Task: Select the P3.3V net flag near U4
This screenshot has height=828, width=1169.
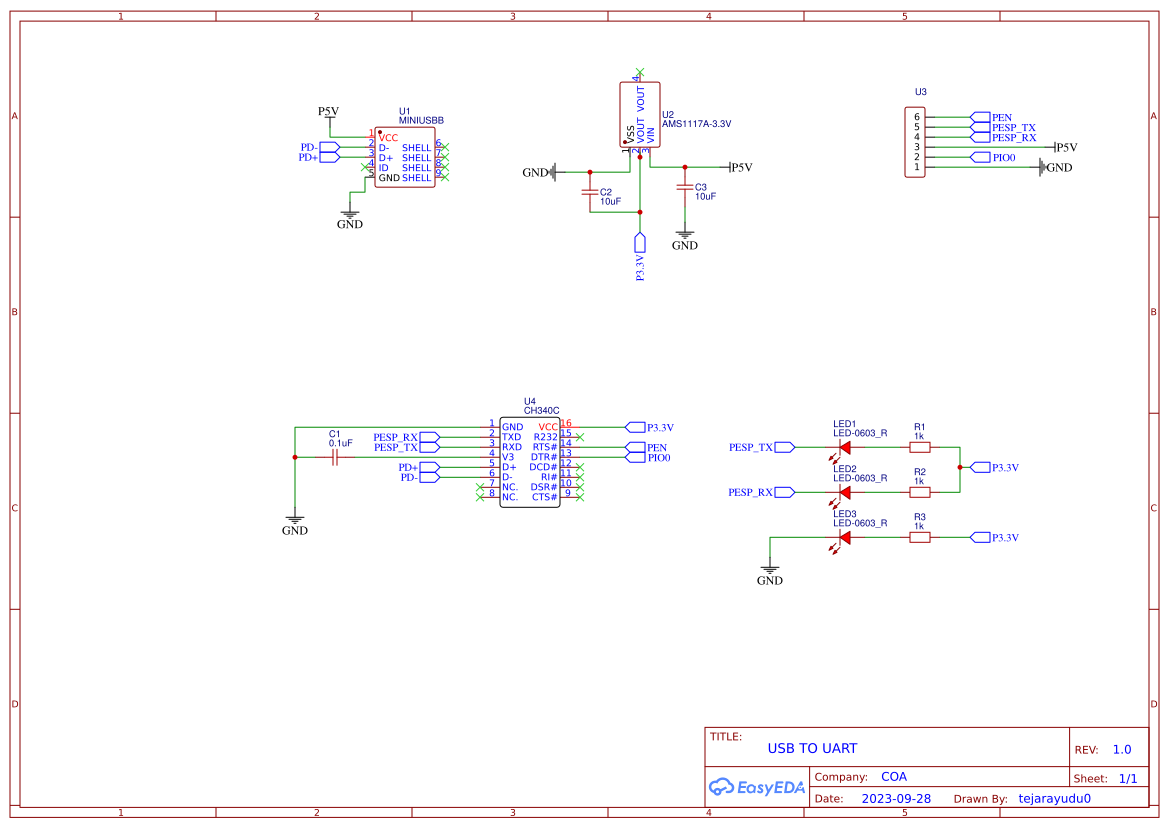Action: (x=635, y=426)
